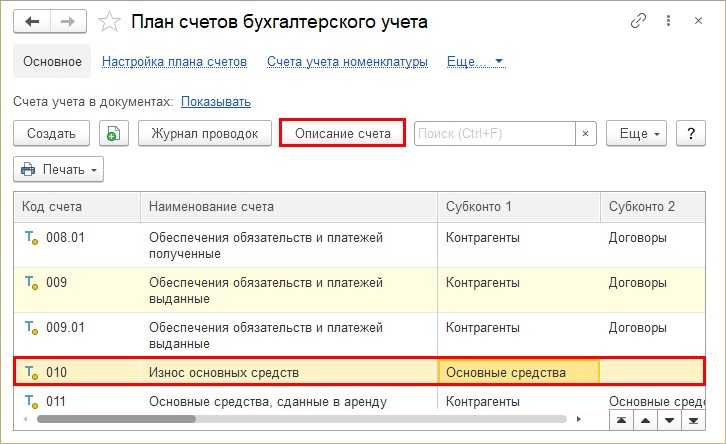Select account code 011

point(56,401)
